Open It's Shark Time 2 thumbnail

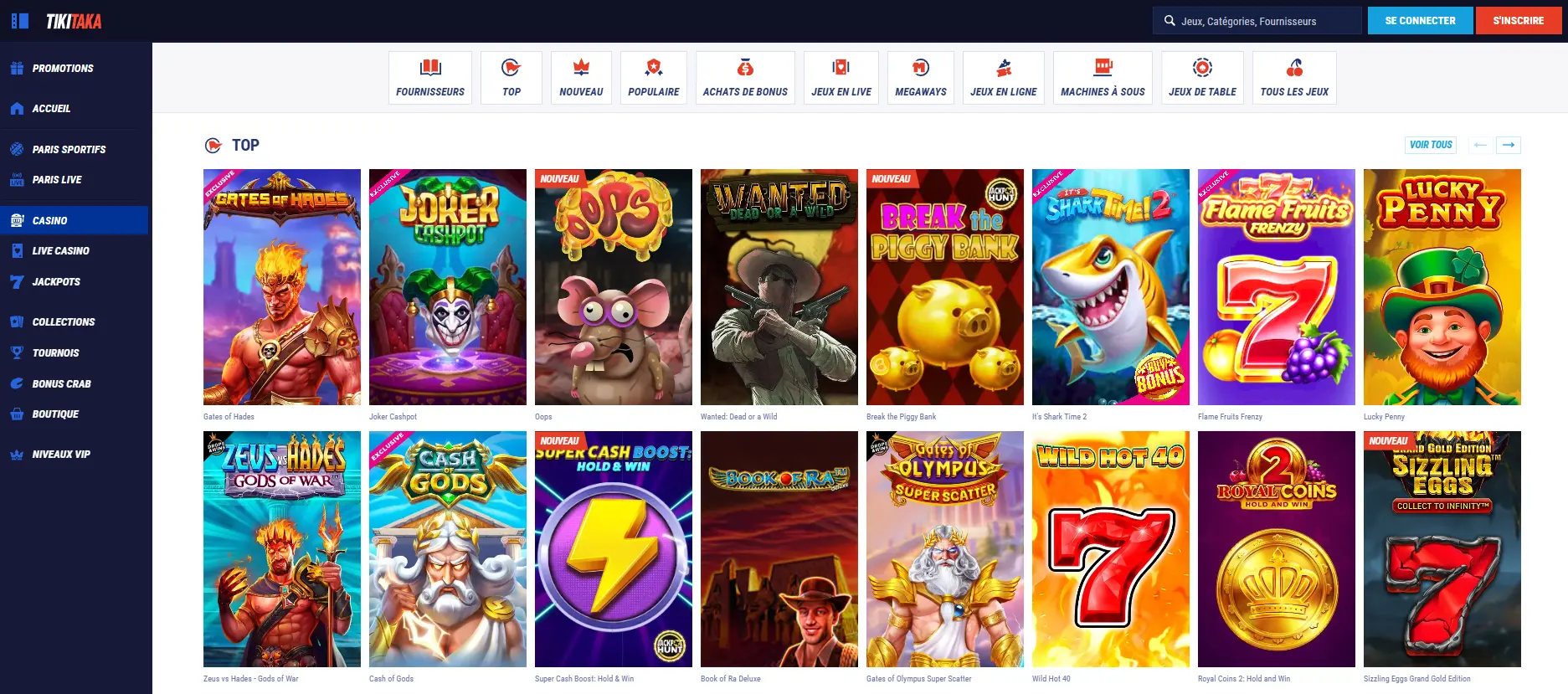click(x=1111, y=287)
